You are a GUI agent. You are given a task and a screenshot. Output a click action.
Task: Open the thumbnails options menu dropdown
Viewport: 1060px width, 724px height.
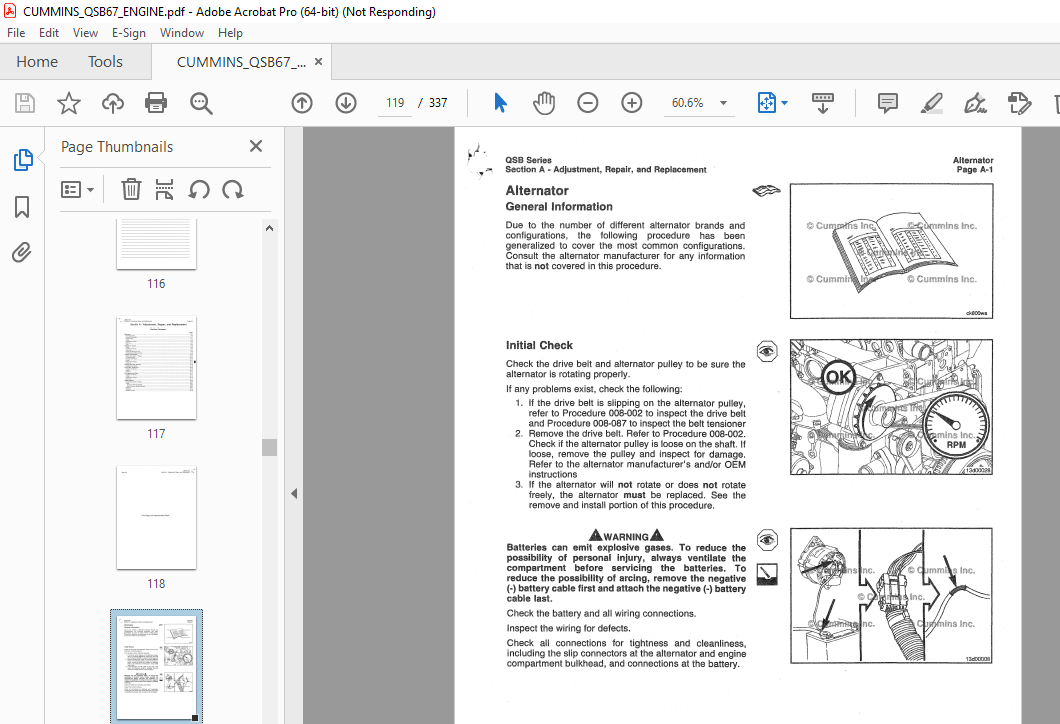point(77,190)
